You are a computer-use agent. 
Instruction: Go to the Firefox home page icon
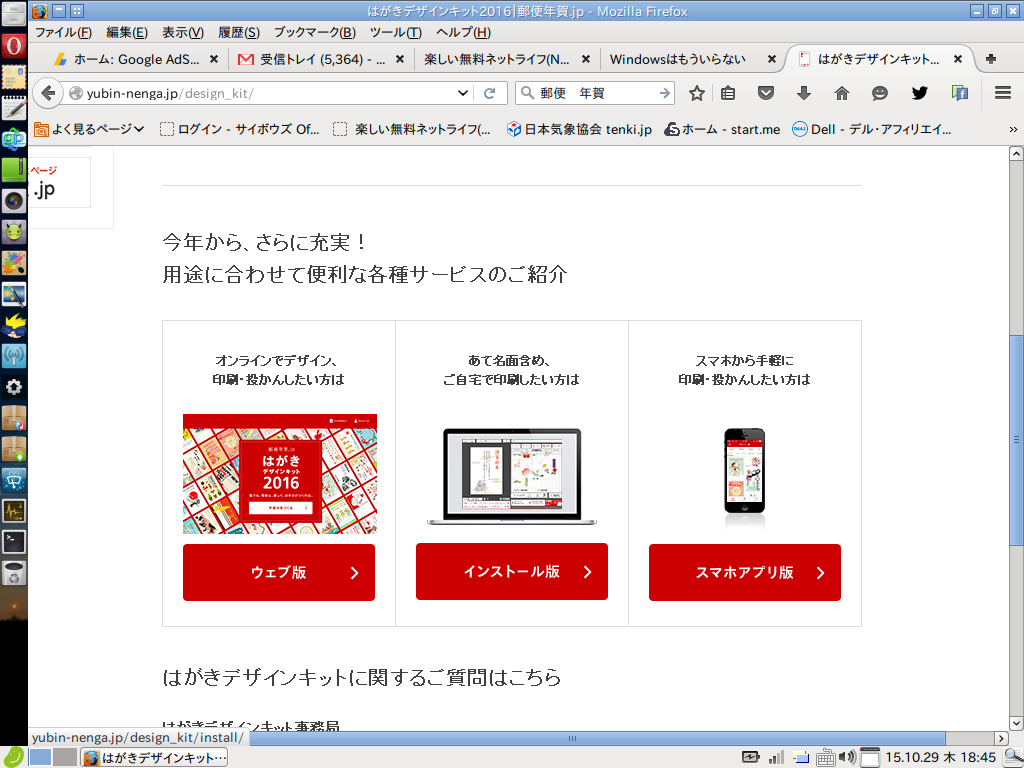842,93
